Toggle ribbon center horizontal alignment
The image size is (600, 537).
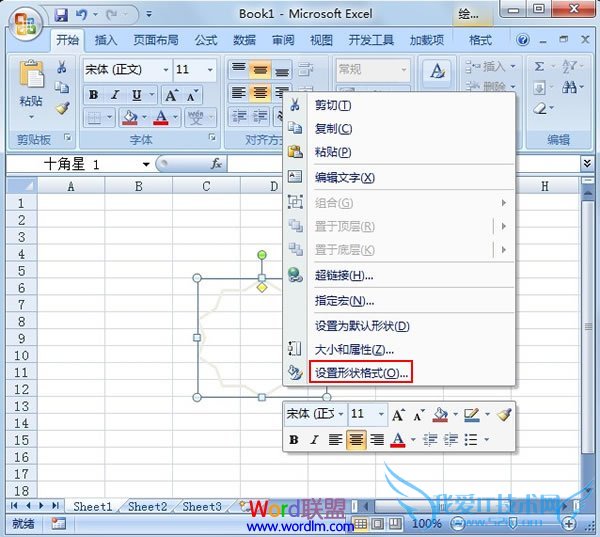260,93
